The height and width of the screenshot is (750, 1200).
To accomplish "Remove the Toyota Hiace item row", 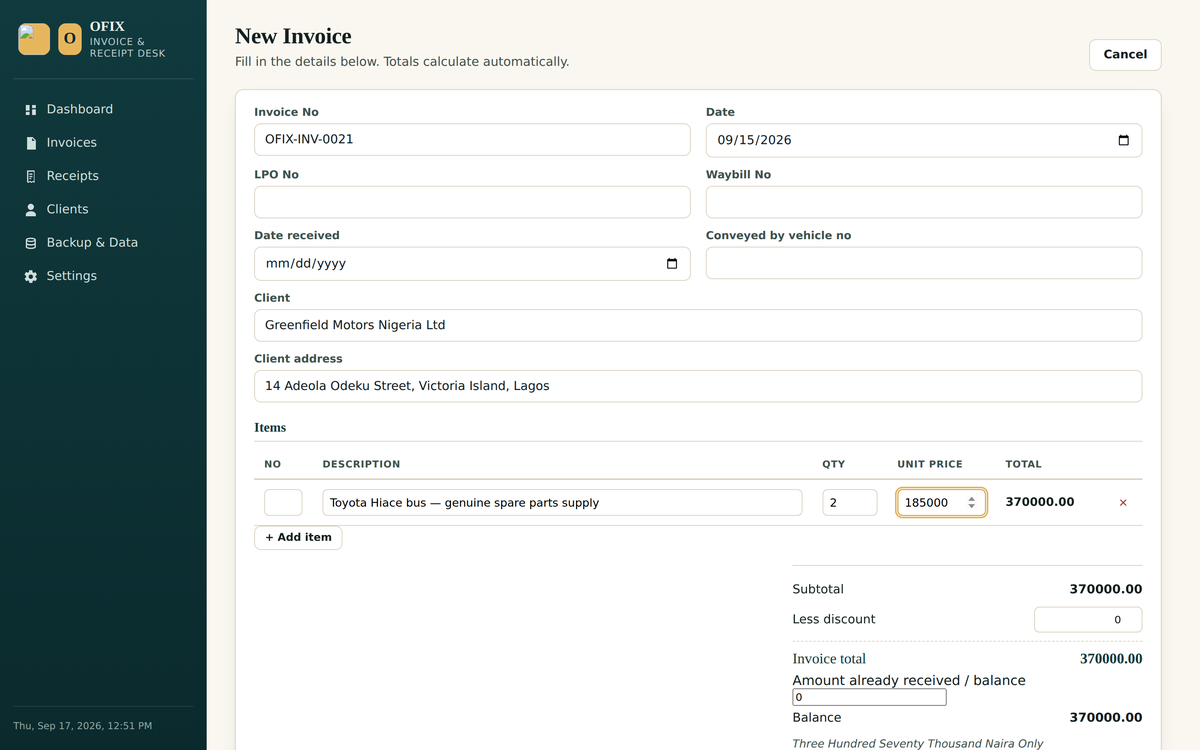I will pos(1123,503).
